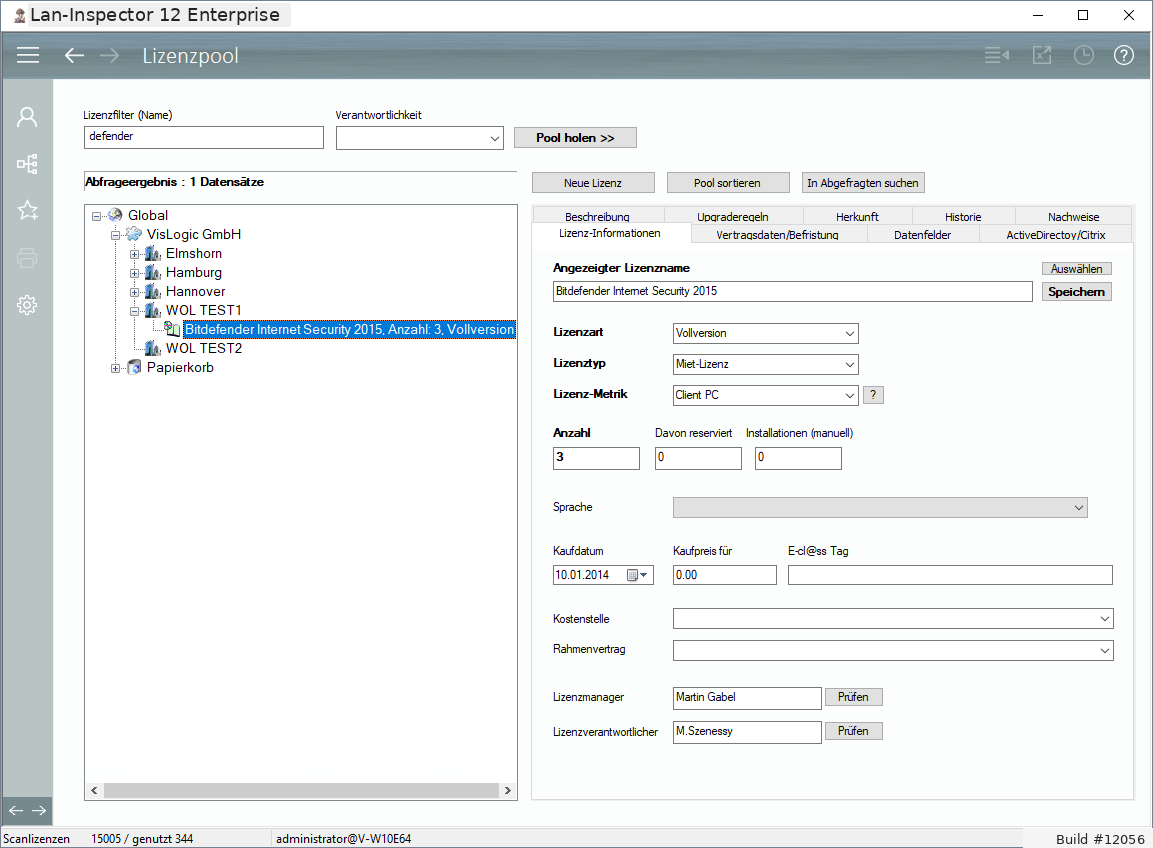Click the Papierkorb recycle bin icon
Viewport: 1153px width, 848px height.
135,367
